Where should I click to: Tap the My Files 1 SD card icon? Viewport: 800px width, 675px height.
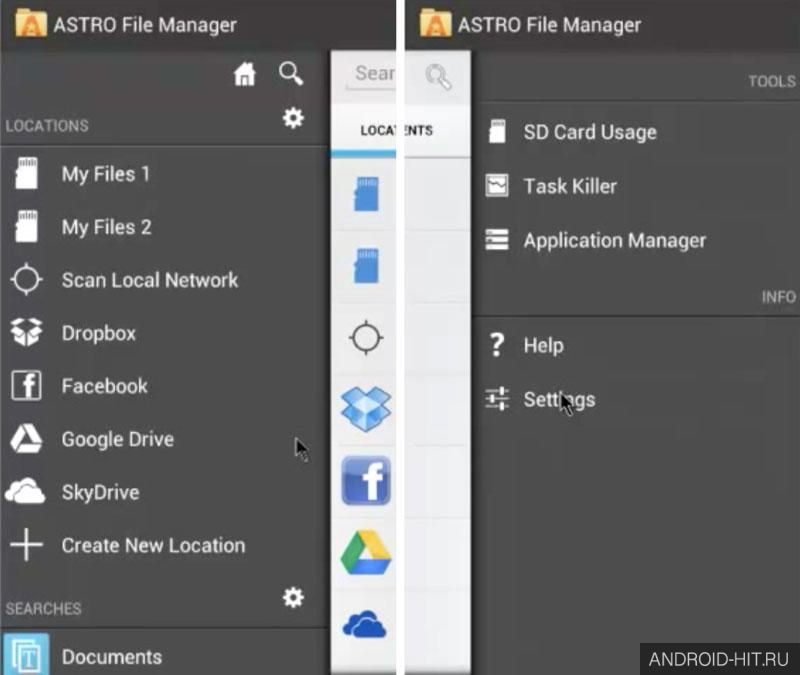(27, 173)
